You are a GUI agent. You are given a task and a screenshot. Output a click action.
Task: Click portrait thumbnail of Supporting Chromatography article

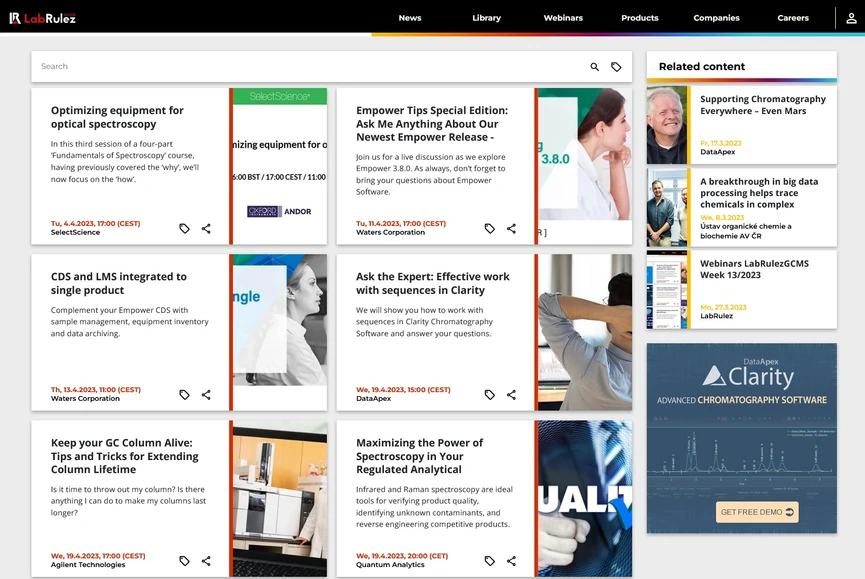click(x=667, y=125)
